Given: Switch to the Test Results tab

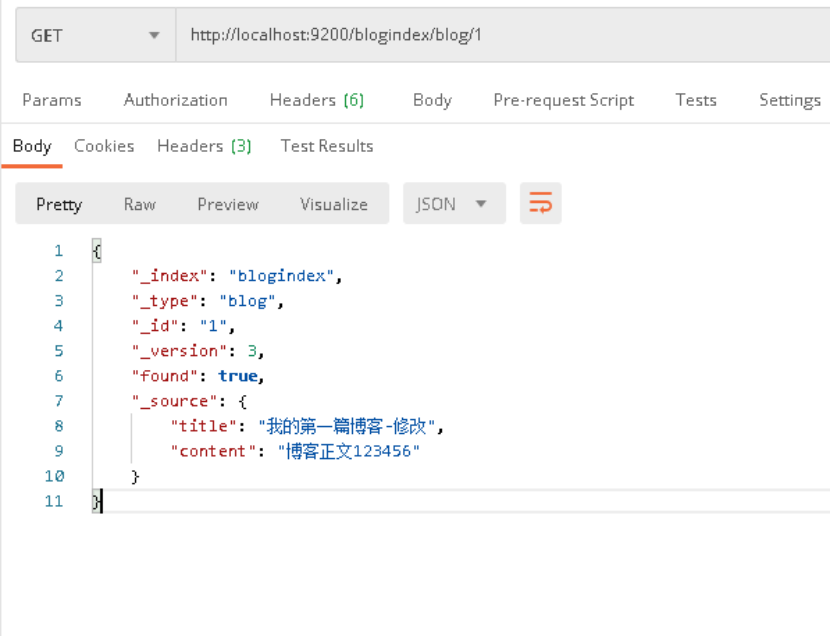Looking at the screenshot, I should pyautogui.click(x=326, y=145).
